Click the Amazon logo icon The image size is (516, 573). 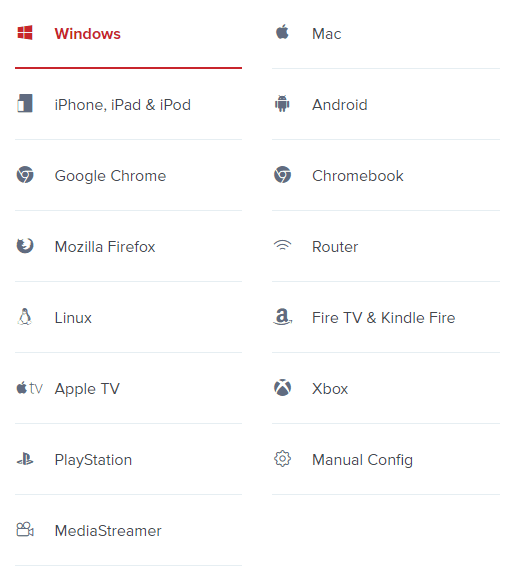pyautogui.click(x=282, y=316)
